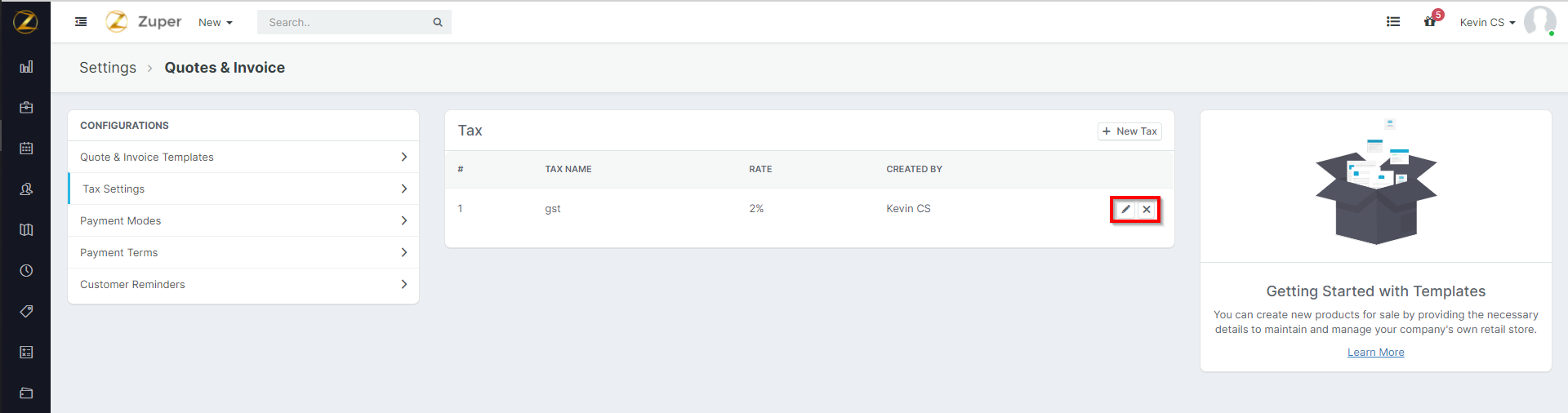Click the New Tax button
1568x413 pixels.
tap(1129, 131)
